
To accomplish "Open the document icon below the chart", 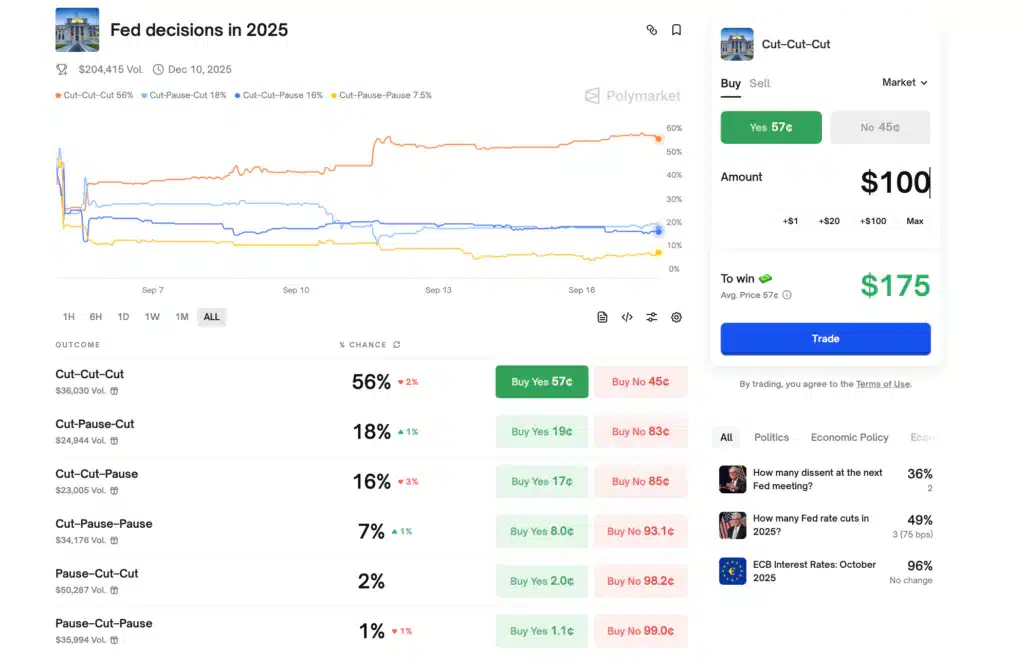I will [602, 317].
